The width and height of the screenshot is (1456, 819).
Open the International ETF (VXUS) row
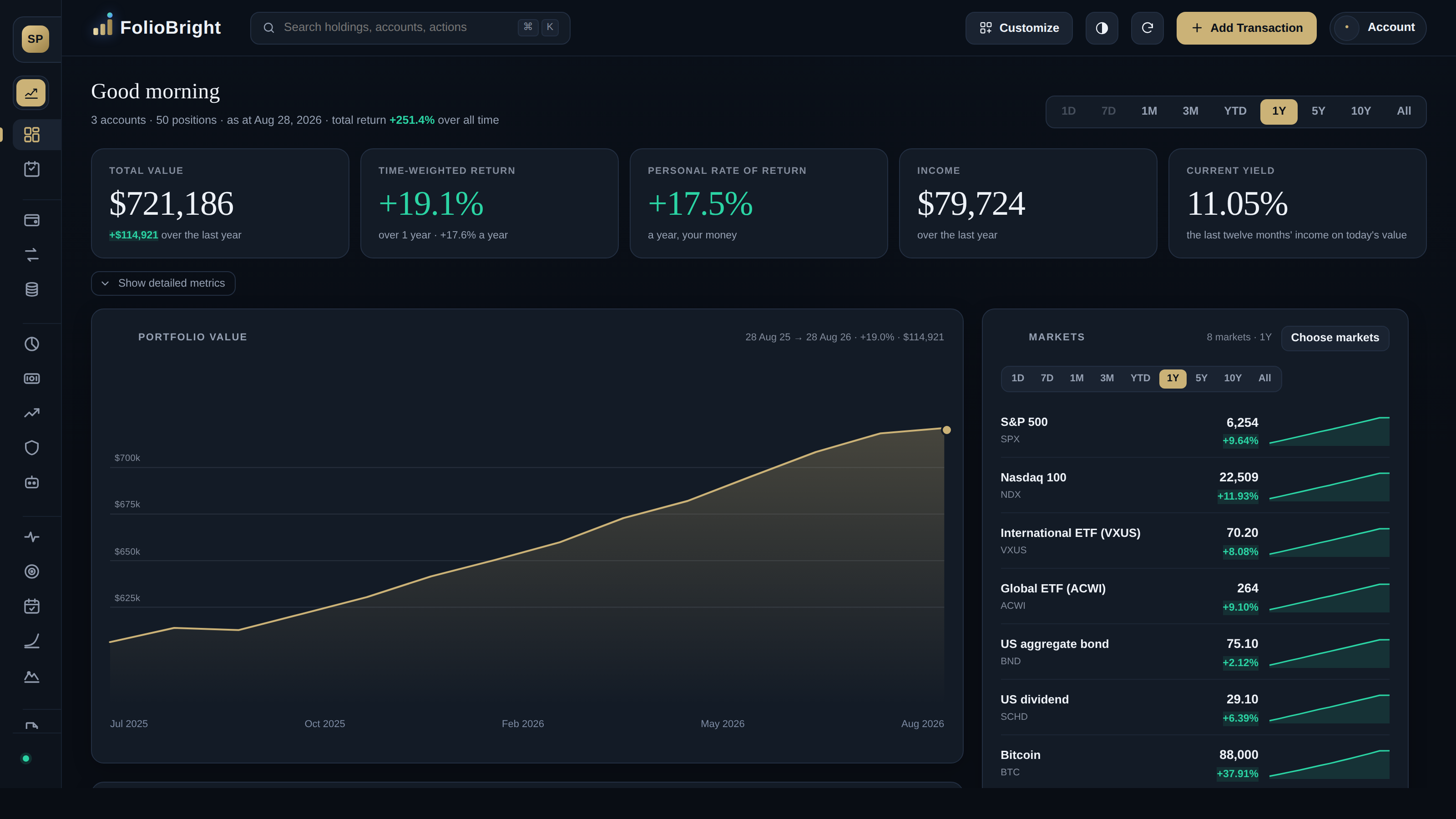pyautogui.click(x=1195, y=541)
